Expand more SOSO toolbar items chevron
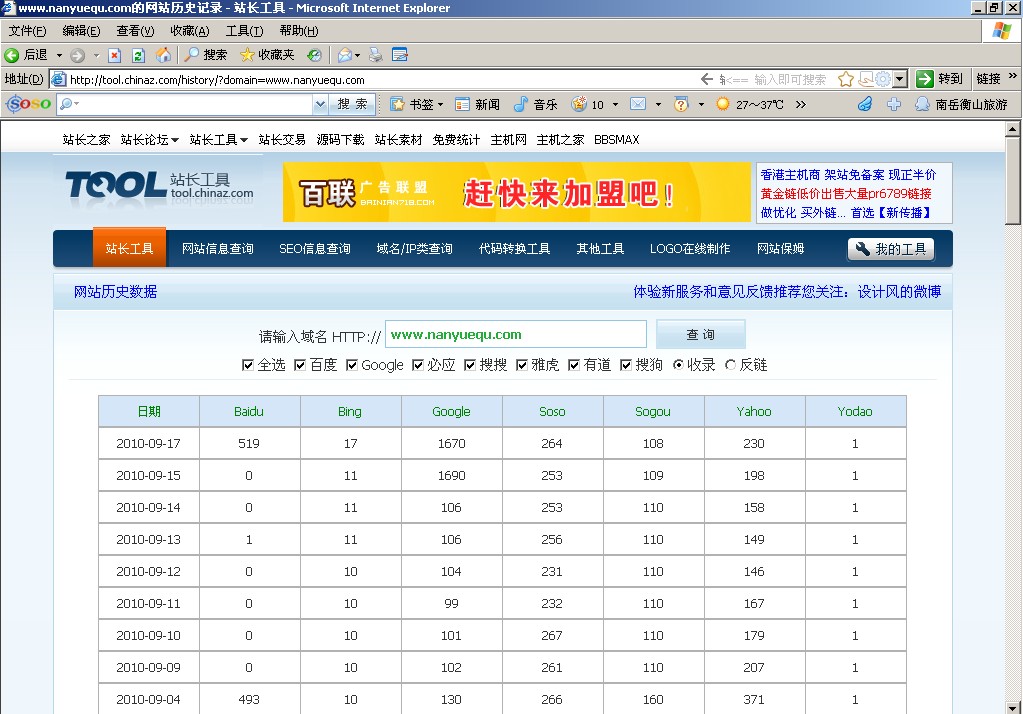The width and height of the screenshot is (1023, 714). point(801,104)
